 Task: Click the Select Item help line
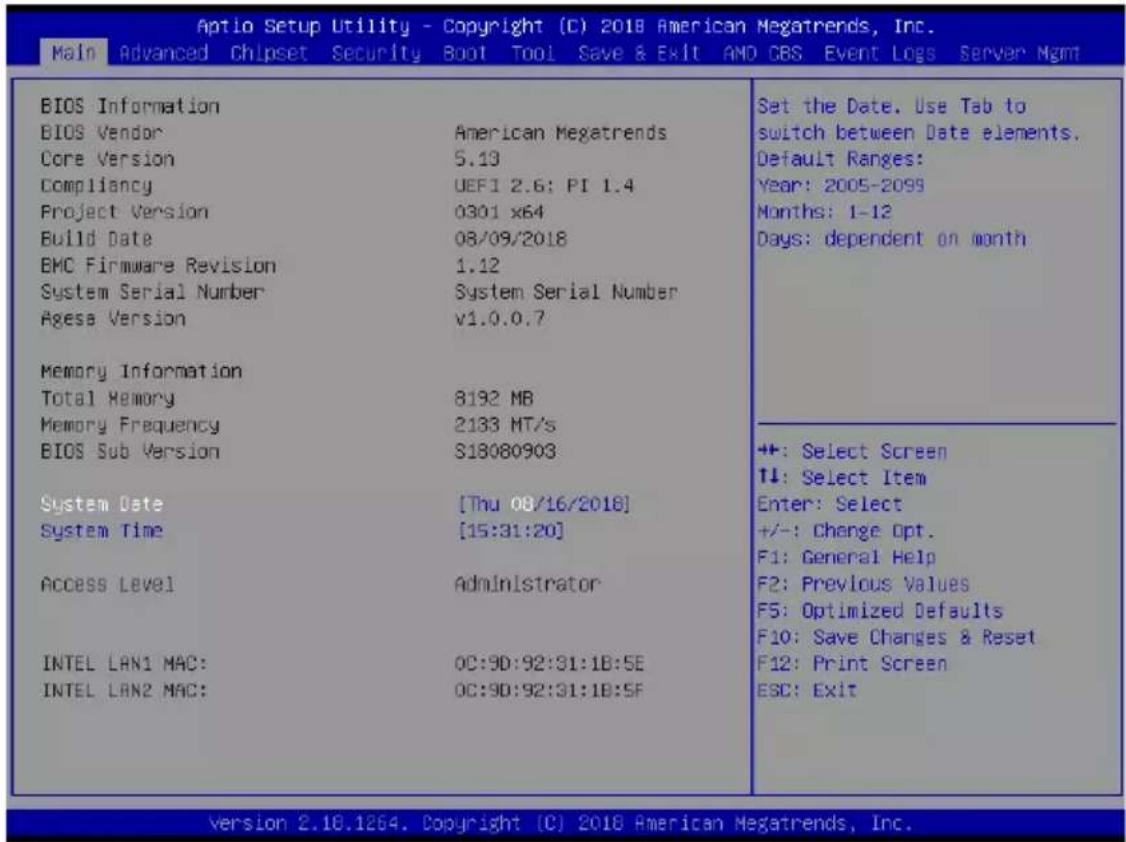pos(842,477)
